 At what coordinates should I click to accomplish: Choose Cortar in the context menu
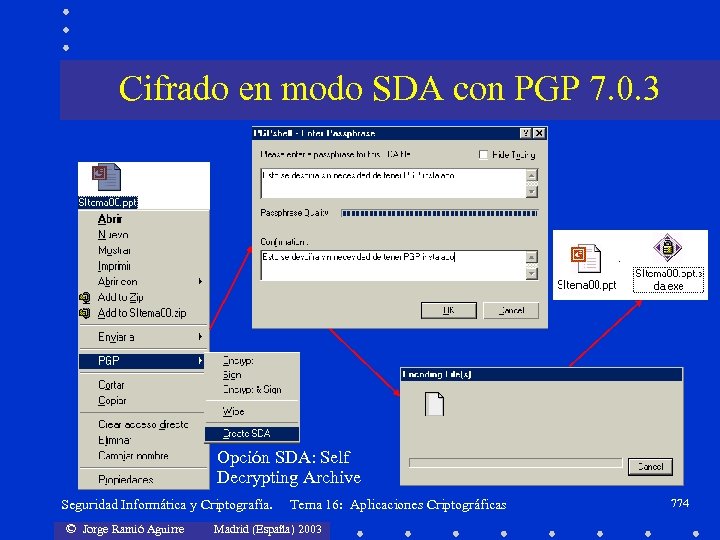click(111, 384)
